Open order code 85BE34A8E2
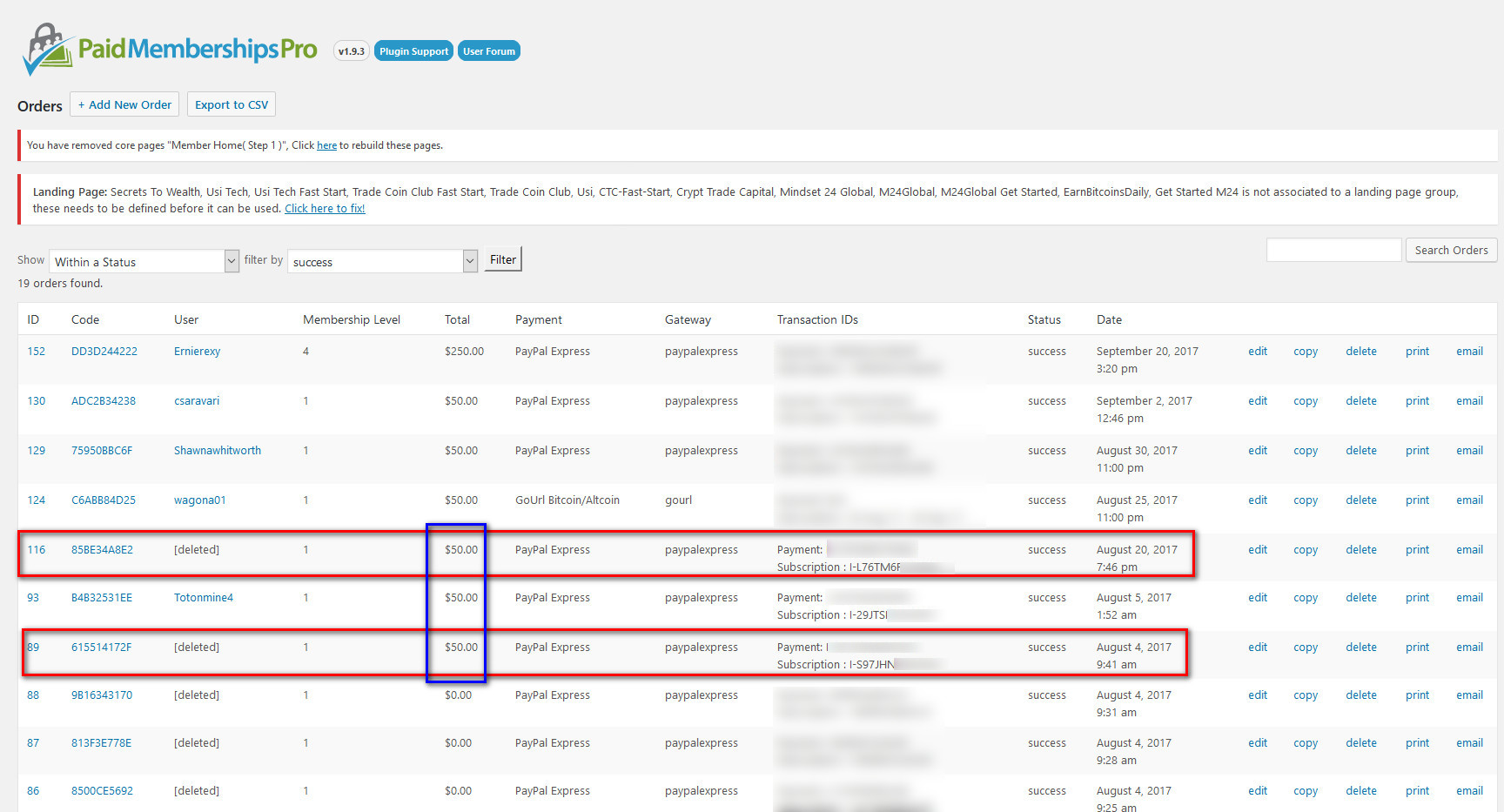 [x=103, y=550]
